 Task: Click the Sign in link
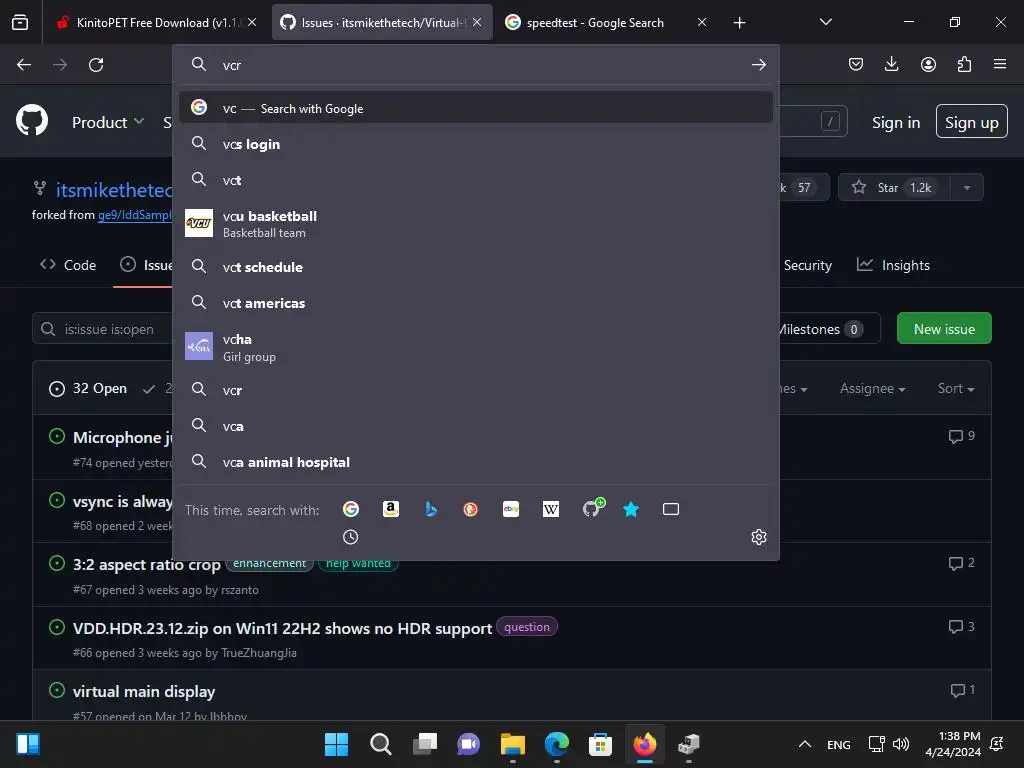click(x=896, y=122)
